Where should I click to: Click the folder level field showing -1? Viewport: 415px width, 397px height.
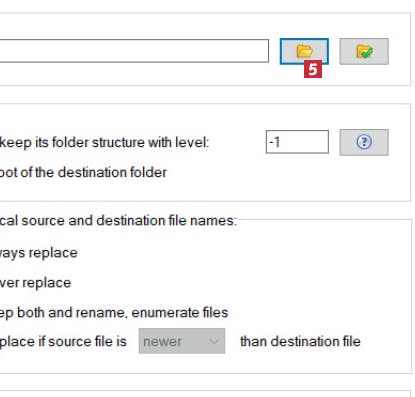click(x=297, y=142)
